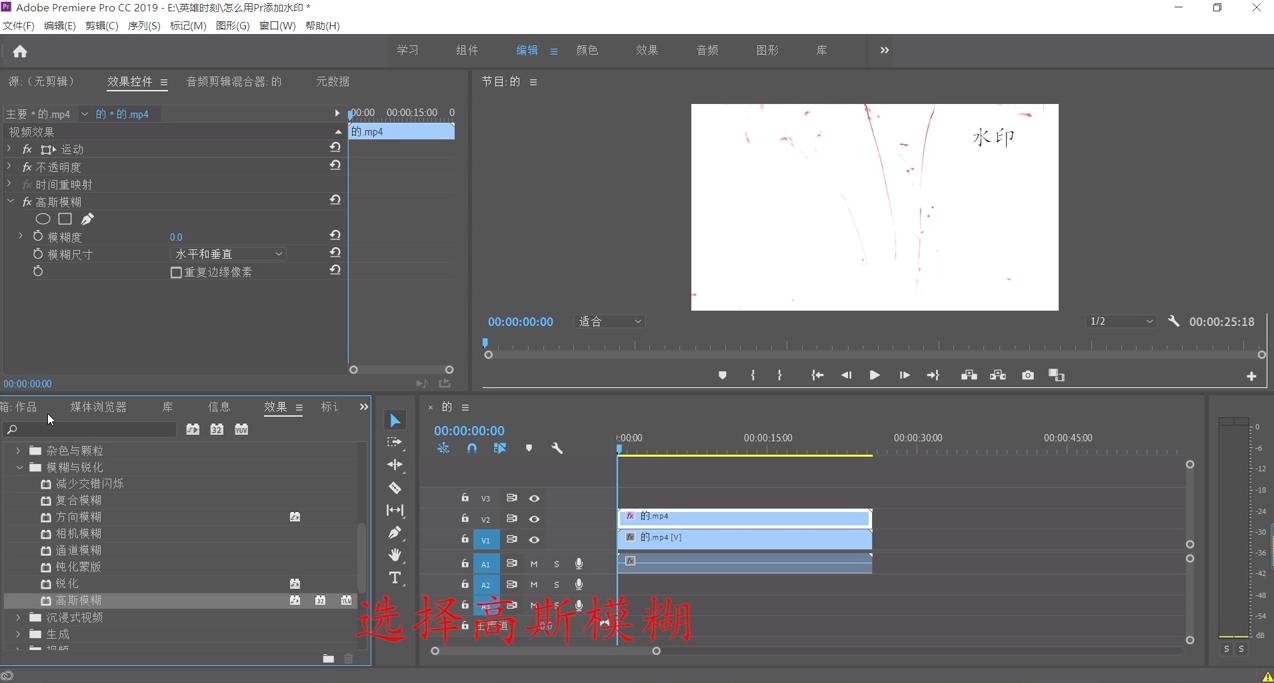Toggle snap in timeline
Screen dimensions: 1274x683
[471, 449]
